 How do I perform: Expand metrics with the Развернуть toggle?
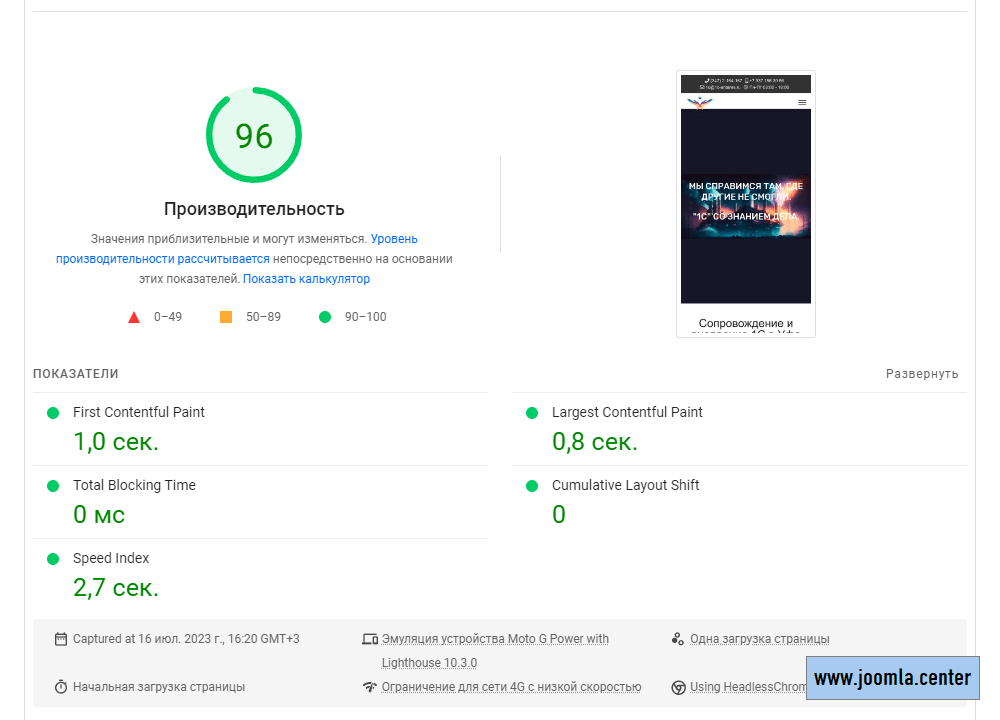(x=921, y=374)
